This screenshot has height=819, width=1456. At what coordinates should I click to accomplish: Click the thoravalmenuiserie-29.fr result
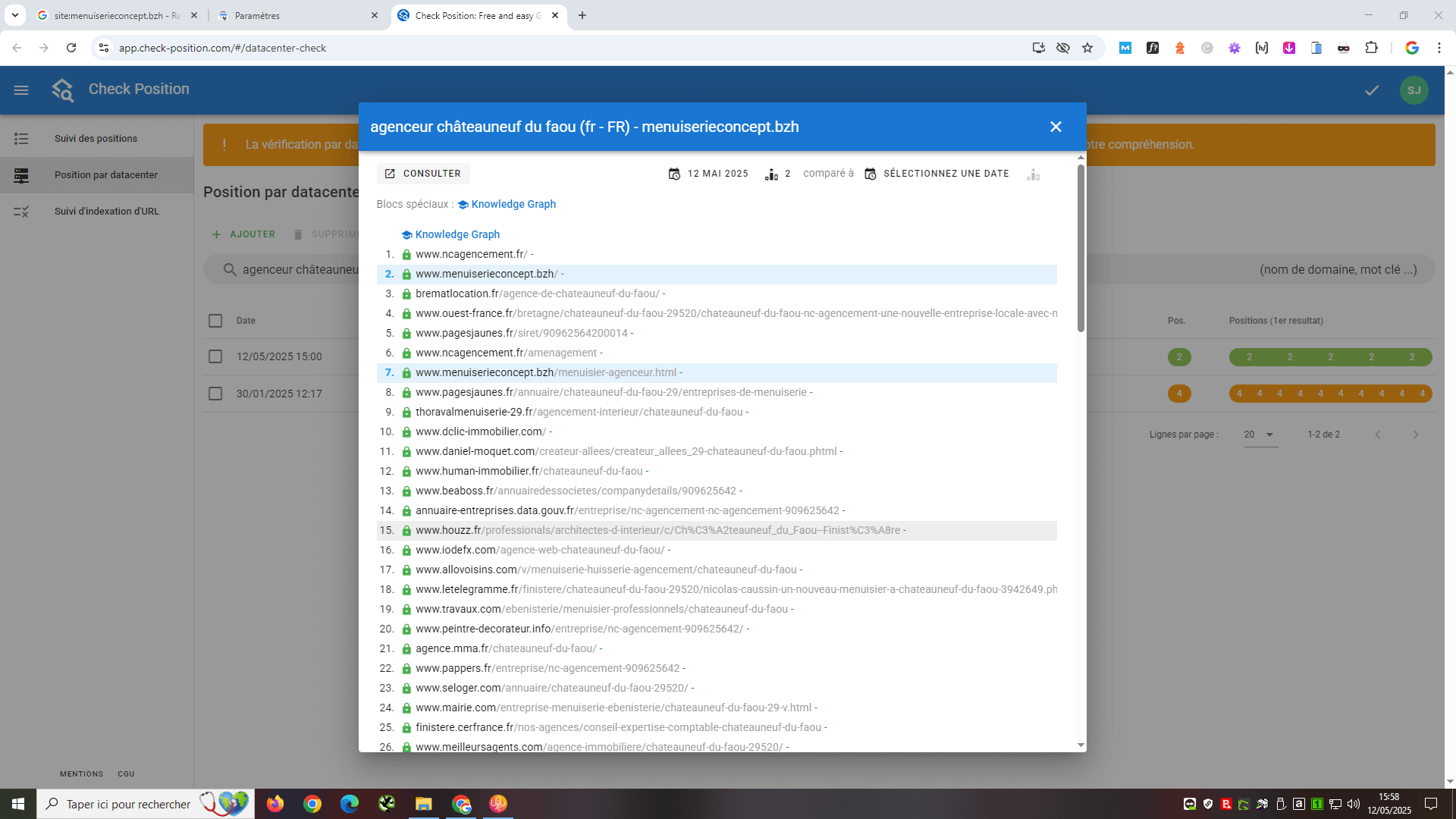(x=579, y=412)
